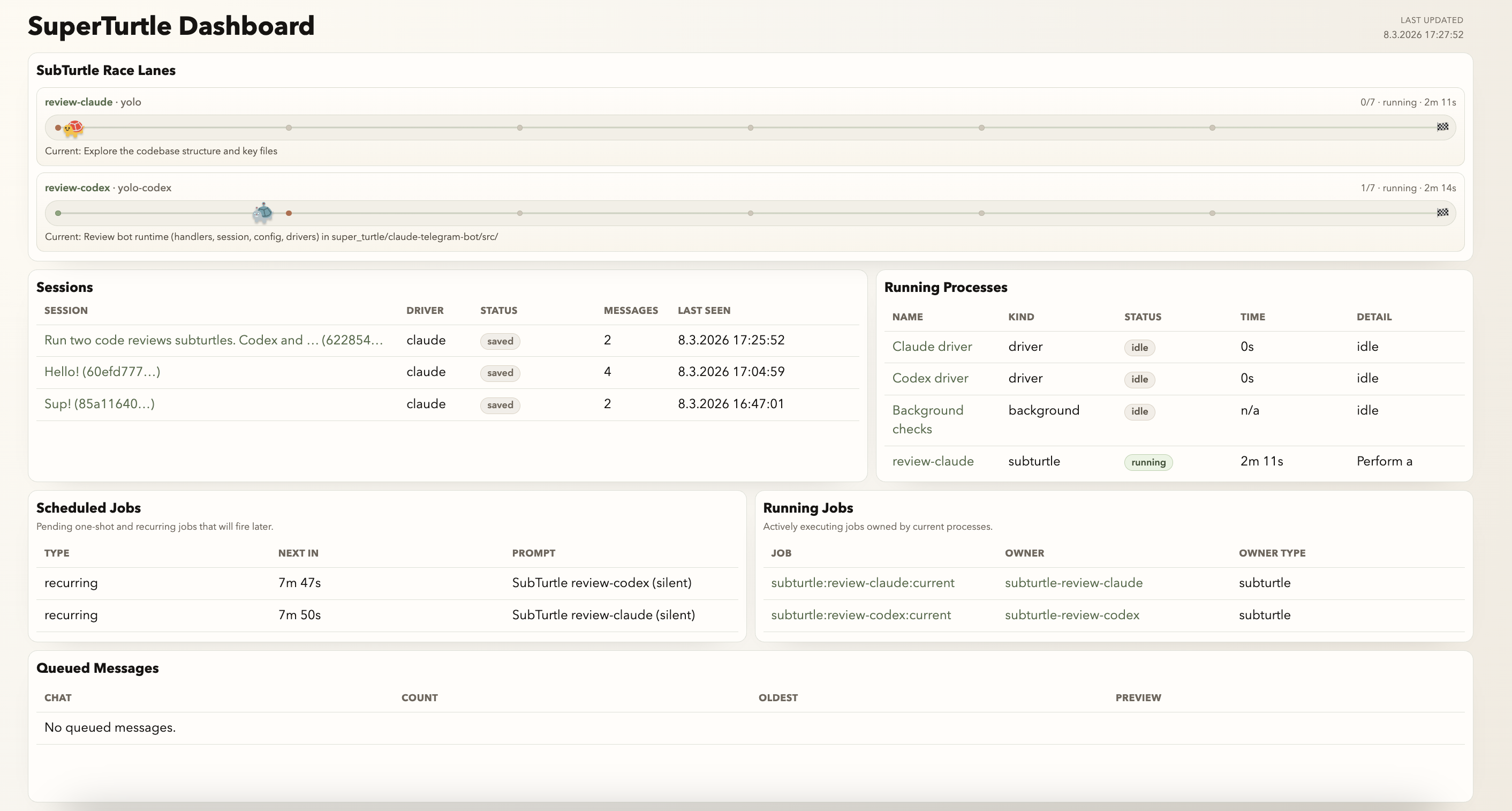This screenshot has height=811, width=1512.
Task: Select the Queued Messages section header
Action: [x=98, y=668]
